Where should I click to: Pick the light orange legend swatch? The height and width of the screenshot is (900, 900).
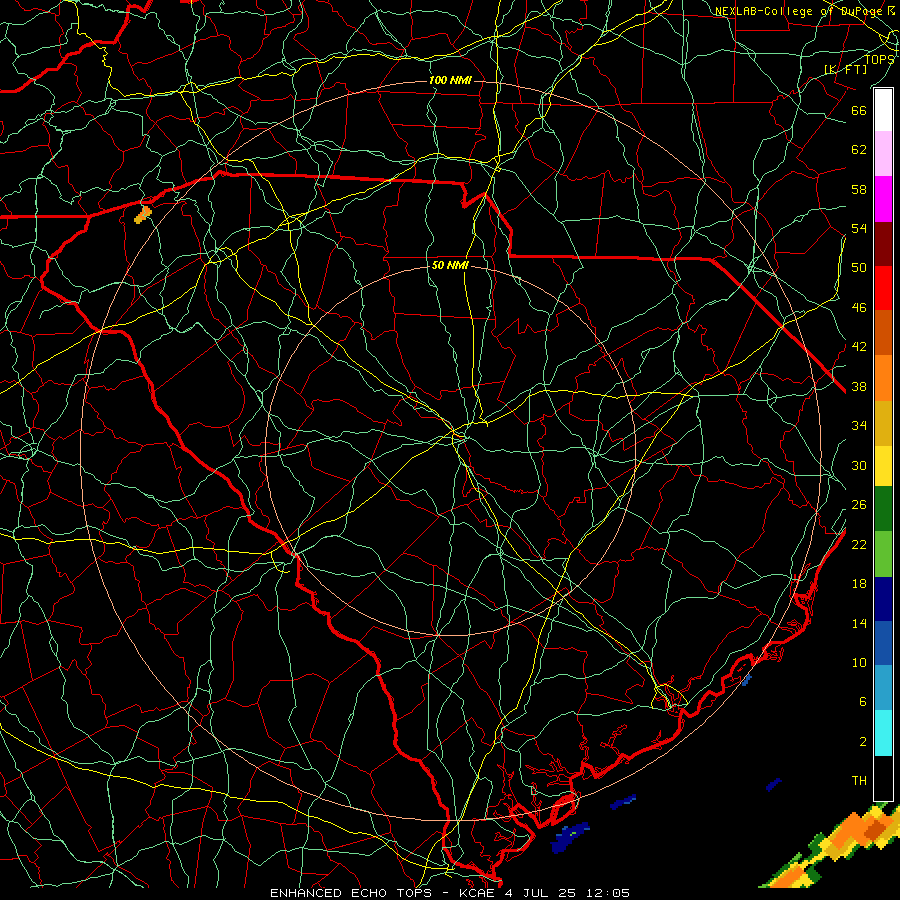click(x=883, y=378)
